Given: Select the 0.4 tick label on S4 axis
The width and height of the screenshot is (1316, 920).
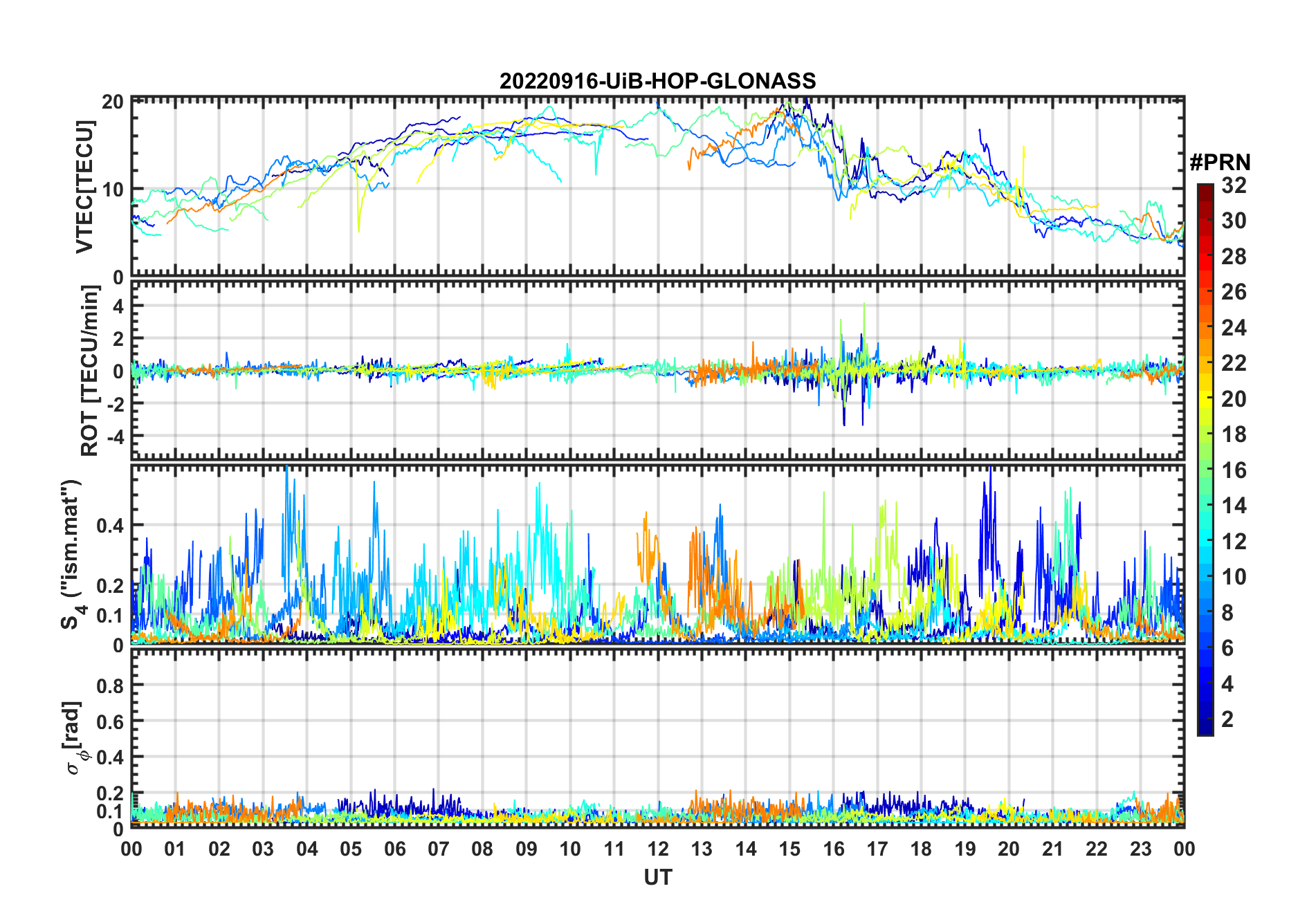Looking at the screenshot, I should pos(110,526).
